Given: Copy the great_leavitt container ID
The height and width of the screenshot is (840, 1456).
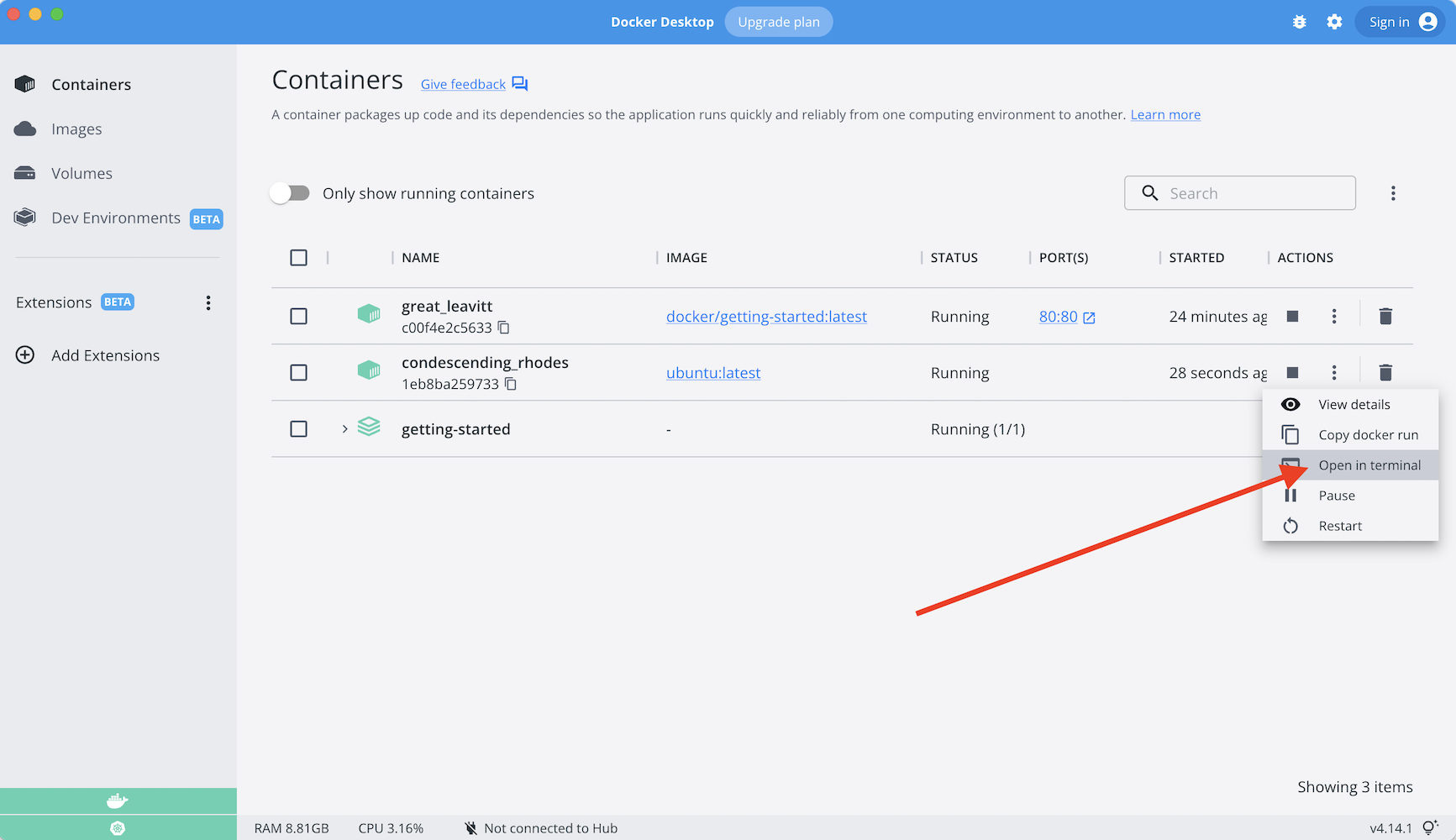Looking at the screenshot, I should tap(504, 328).
